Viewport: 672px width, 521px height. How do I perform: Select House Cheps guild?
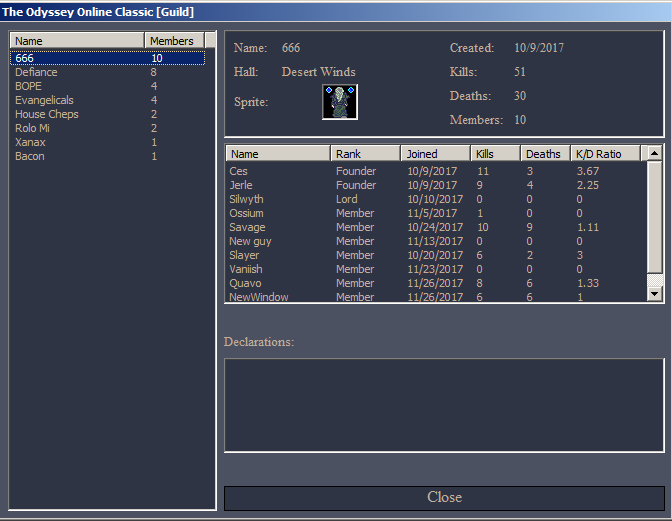tap(46, 115)
